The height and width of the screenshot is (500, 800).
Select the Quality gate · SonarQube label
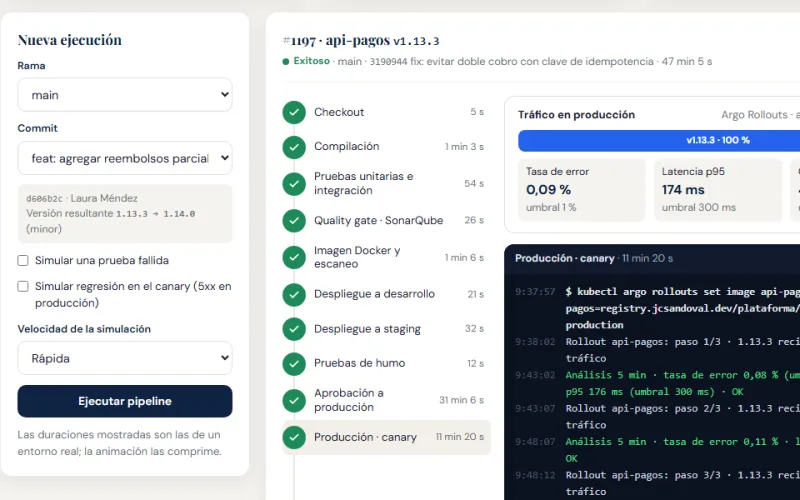pyautogui.click(x=379, y=220)
